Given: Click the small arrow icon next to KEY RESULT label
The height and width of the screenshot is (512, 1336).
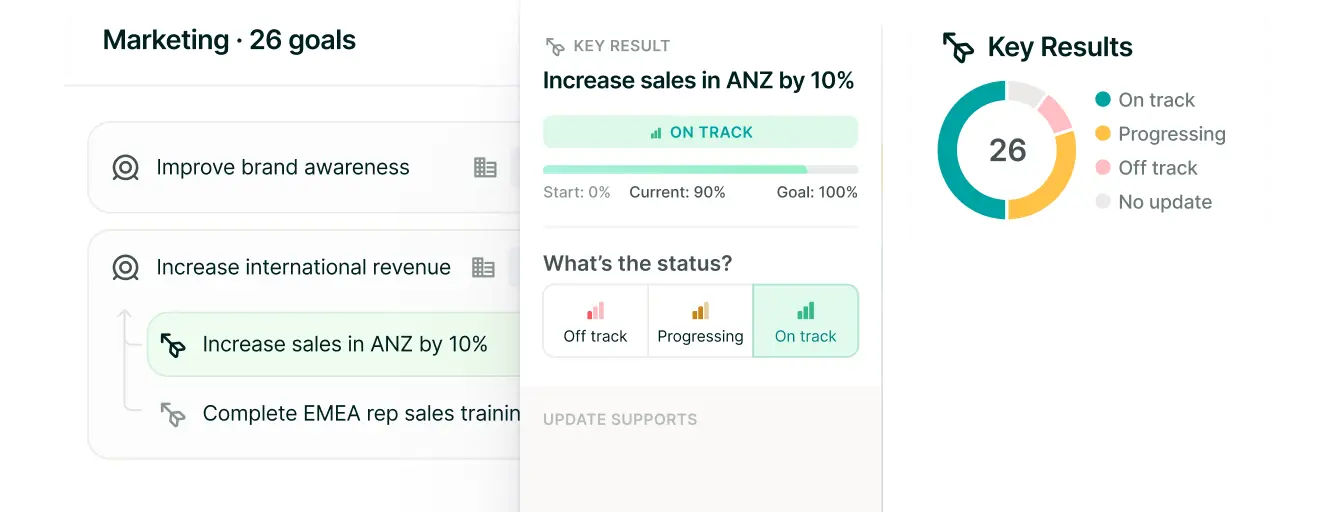Looking at the screenshot, I should (x=554, y=46).
